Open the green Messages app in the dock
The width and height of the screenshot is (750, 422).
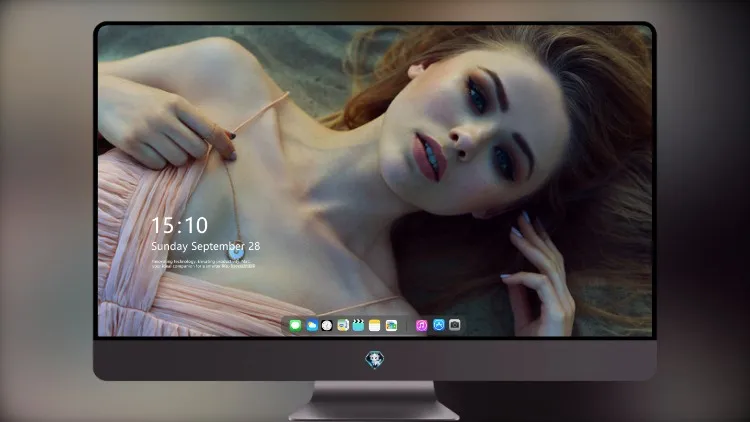295,325
